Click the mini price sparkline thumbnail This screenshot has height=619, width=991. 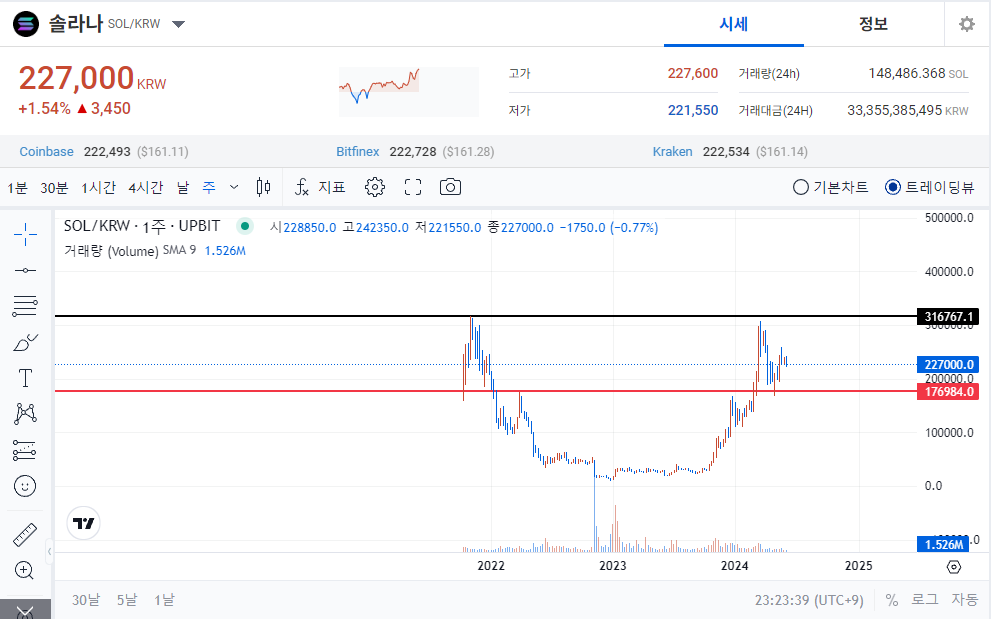(x=409, y=92)
